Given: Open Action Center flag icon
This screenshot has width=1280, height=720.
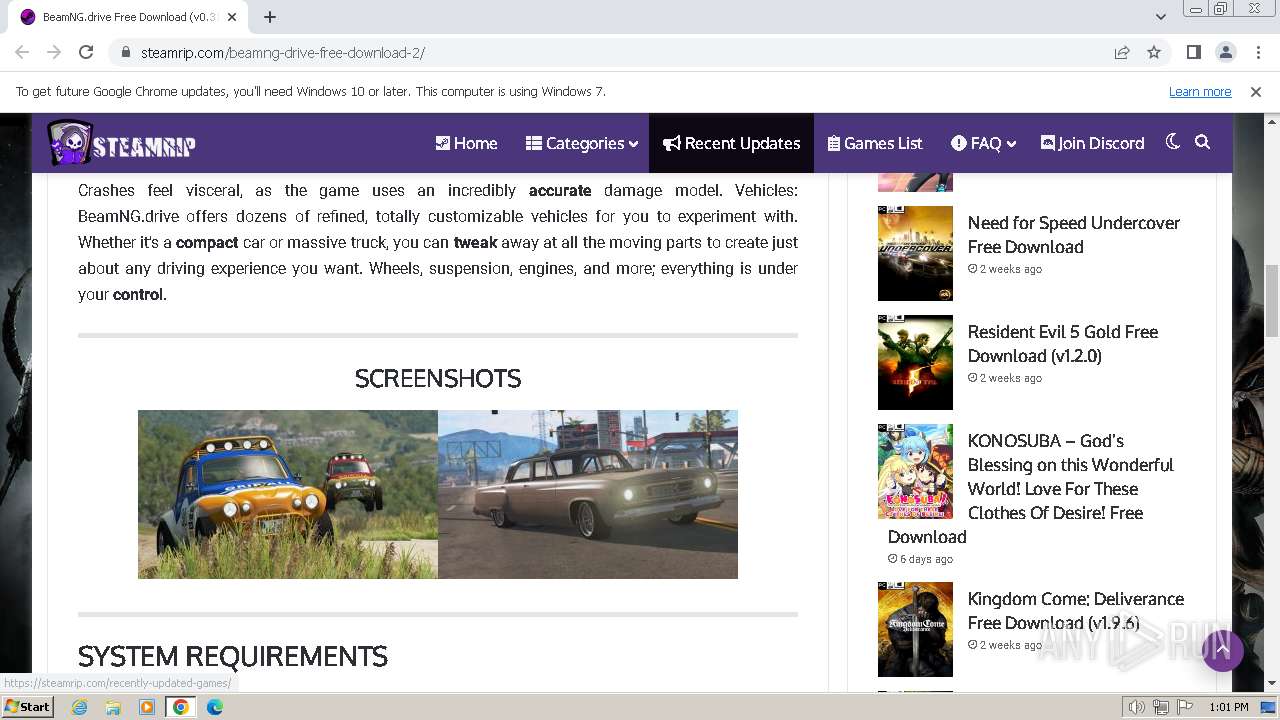Looking at the screenshot, I should (1184, 707).
